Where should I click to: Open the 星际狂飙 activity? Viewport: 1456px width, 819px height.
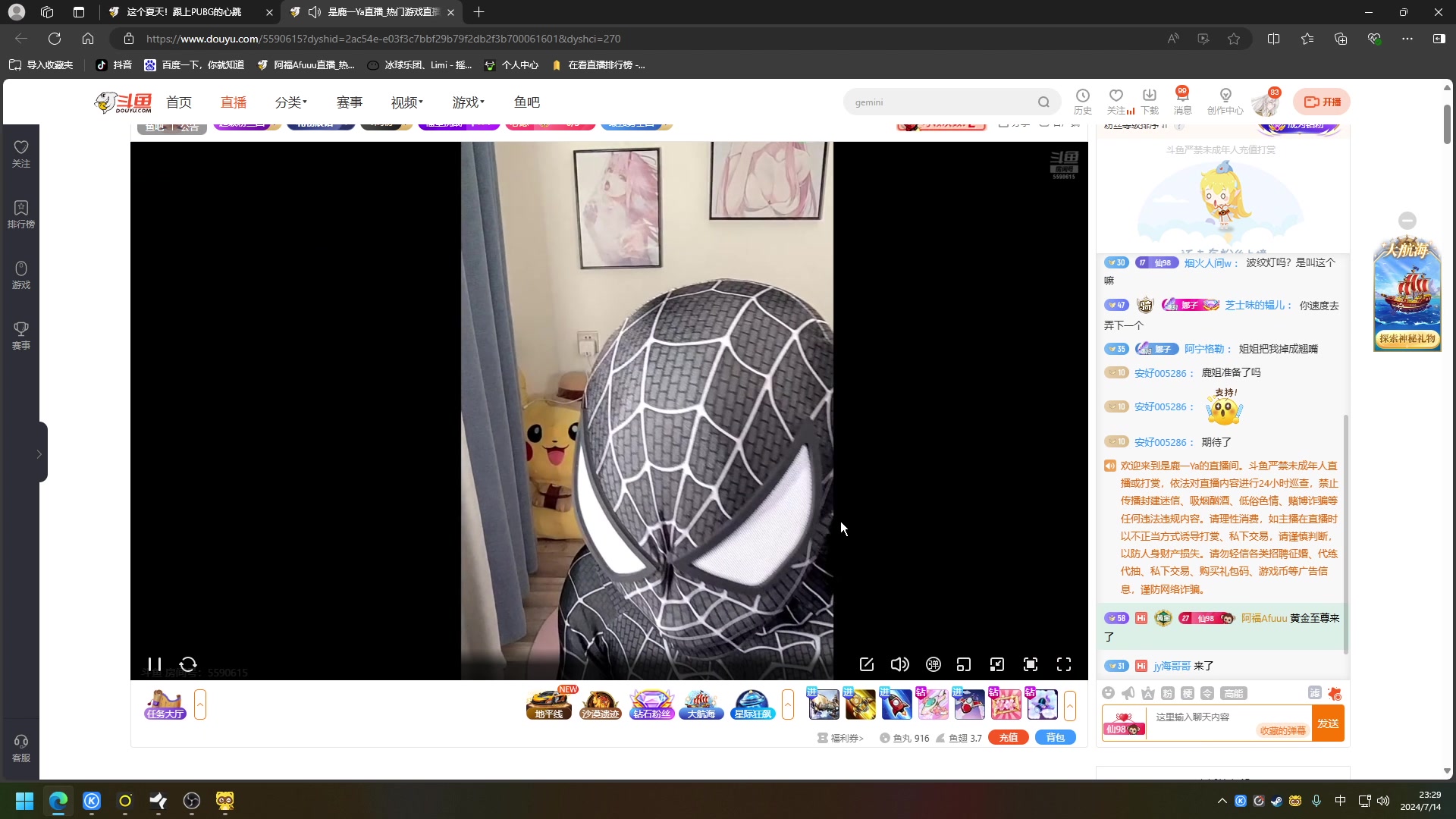pyautogui.click(x=752, y=704)
